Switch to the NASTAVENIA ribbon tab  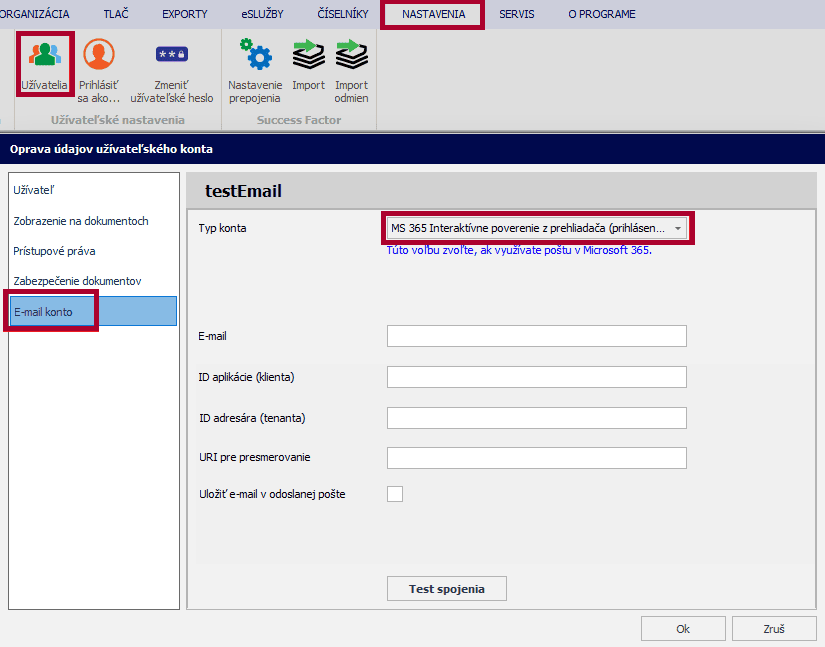[x=433, y=14]
